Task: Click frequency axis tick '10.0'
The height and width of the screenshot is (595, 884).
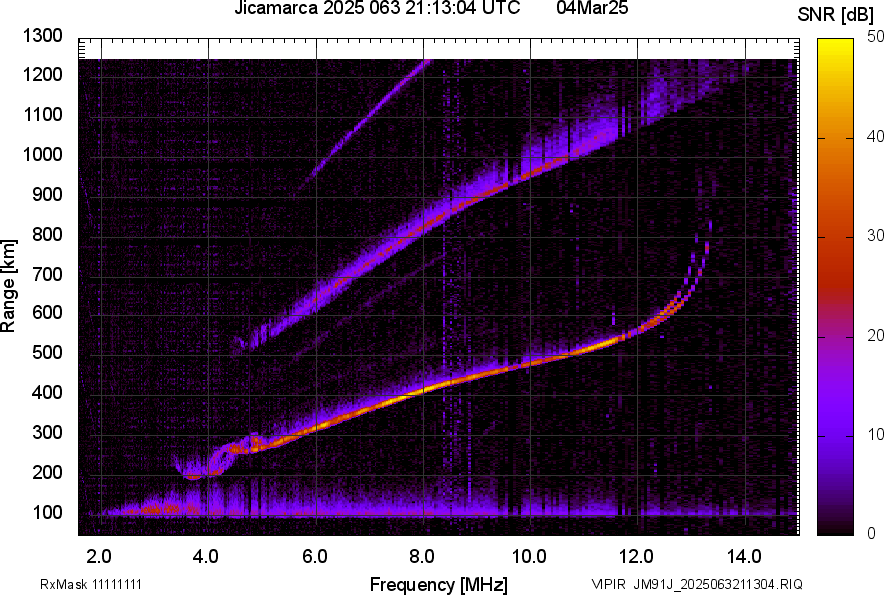Action: click(529, 557)
